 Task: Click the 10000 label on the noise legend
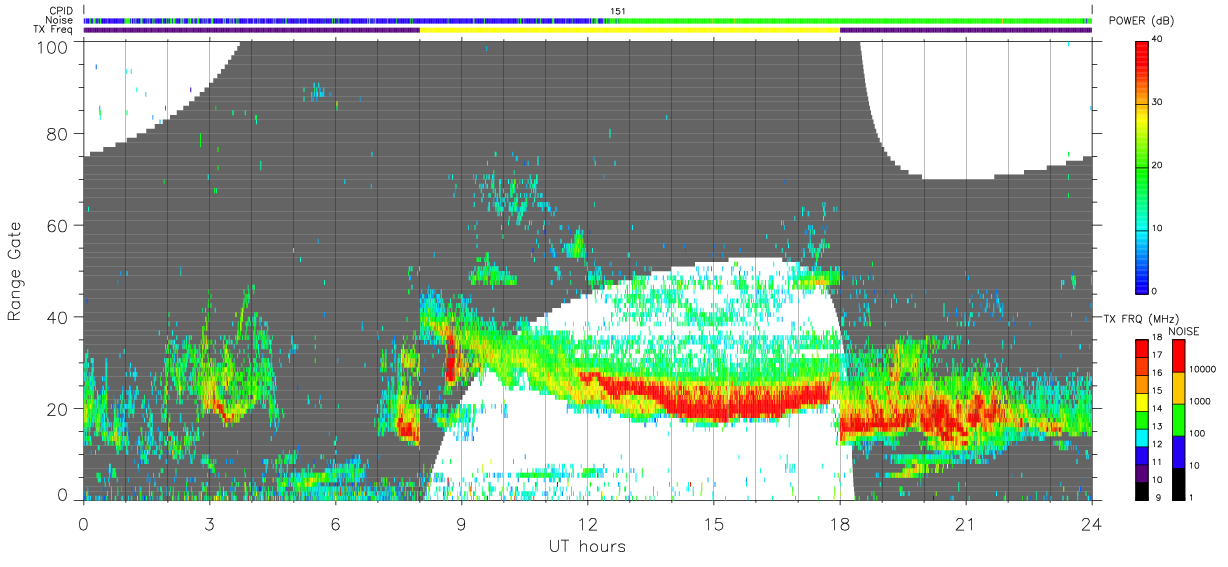point(1203,369)
